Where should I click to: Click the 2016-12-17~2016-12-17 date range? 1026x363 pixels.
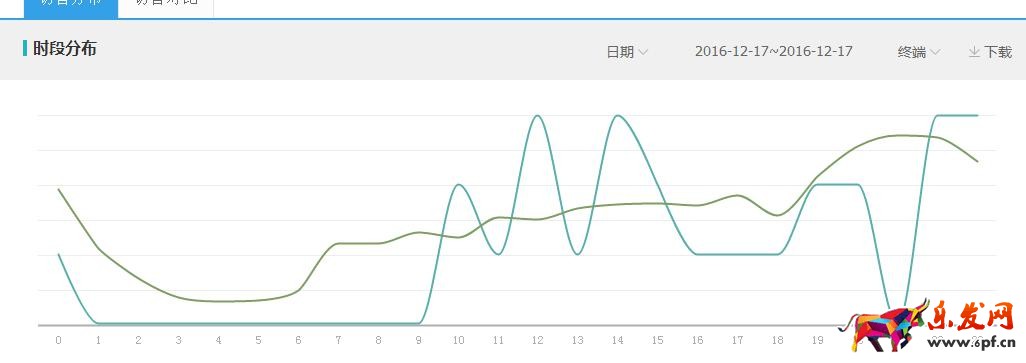point(773,52)
